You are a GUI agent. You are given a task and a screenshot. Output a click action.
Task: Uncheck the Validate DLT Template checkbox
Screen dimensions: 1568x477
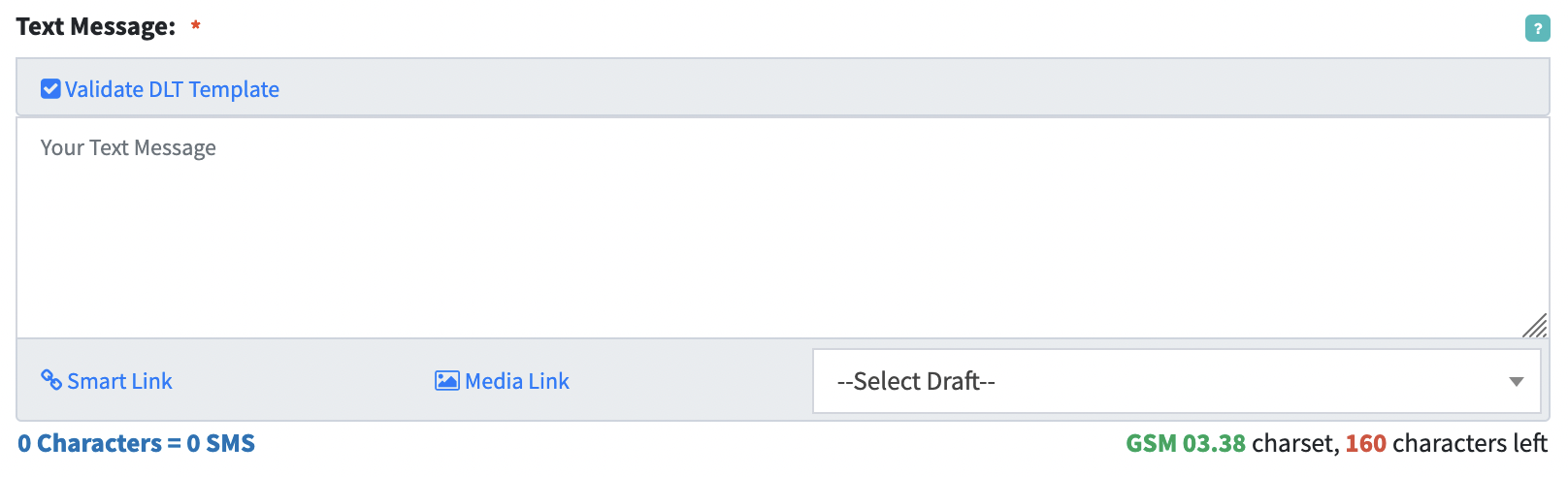click(50, 89)
